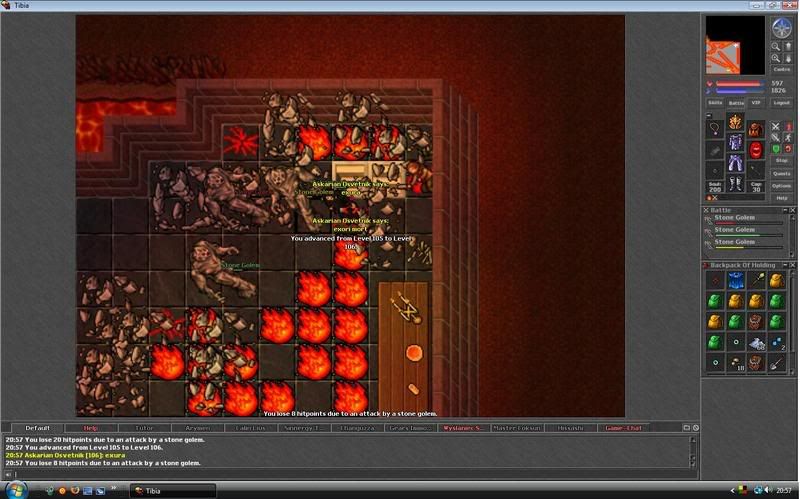This screenshot has height=499, width=800.
Task: Click the red shield equipment slot
Action: [756, 150]
